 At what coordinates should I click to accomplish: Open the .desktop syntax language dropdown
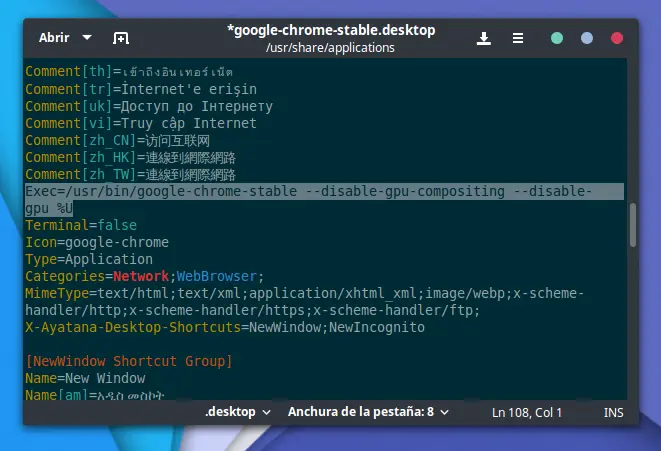[x=238, y=412]
